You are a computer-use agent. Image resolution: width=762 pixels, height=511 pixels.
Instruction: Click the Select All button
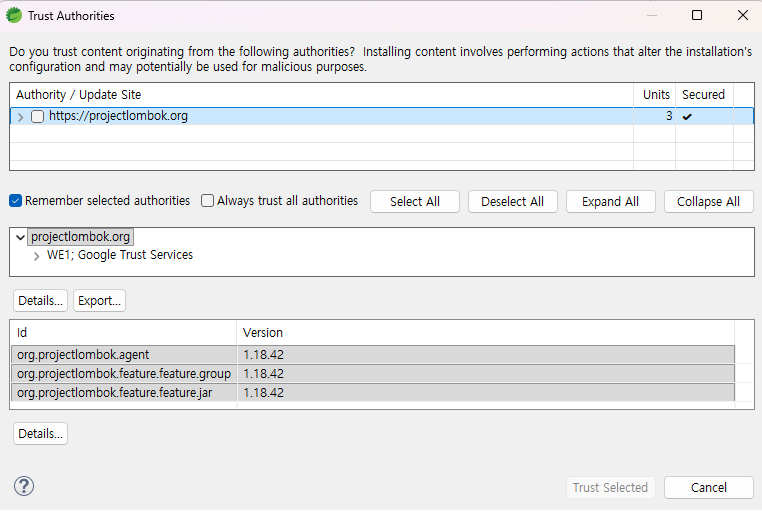[415, 202]
